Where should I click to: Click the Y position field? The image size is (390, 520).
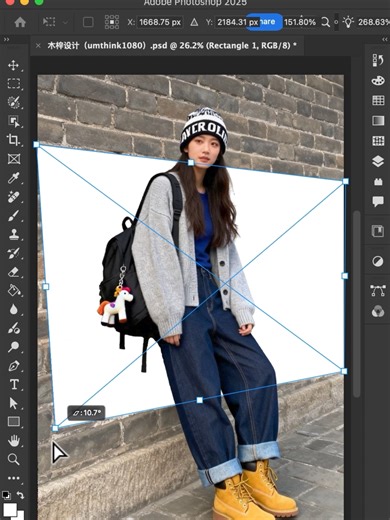pos(238,22)
